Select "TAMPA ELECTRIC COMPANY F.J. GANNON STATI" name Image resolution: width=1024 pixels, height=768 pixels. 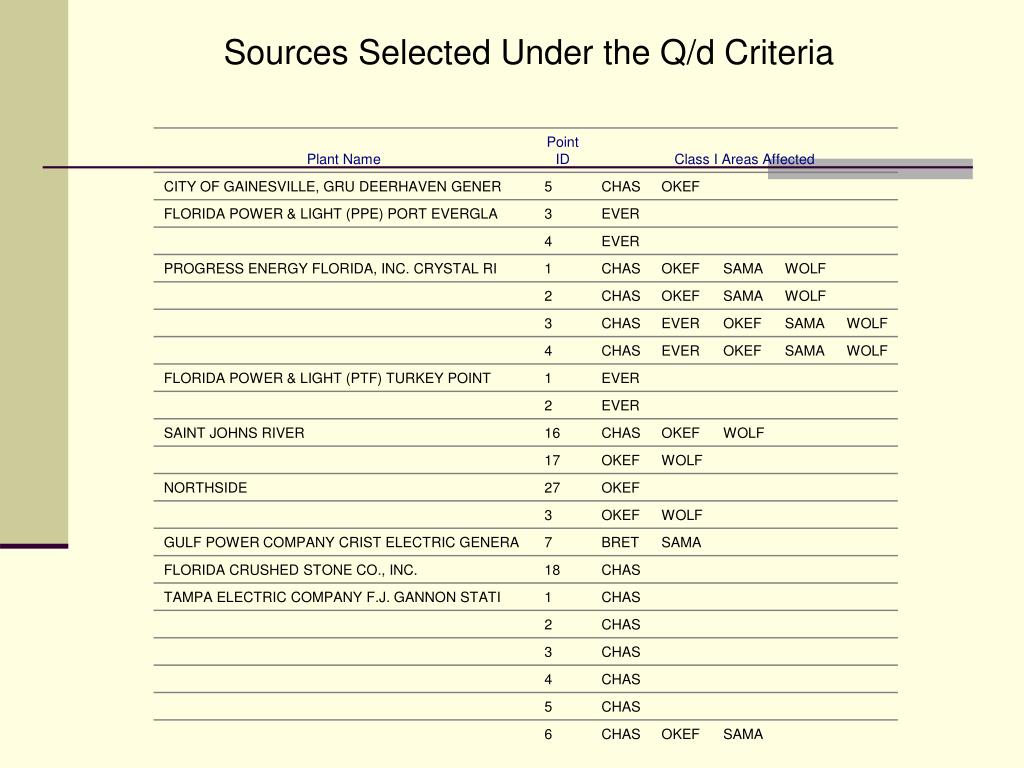pyautogui.click(x=332, y=598)
